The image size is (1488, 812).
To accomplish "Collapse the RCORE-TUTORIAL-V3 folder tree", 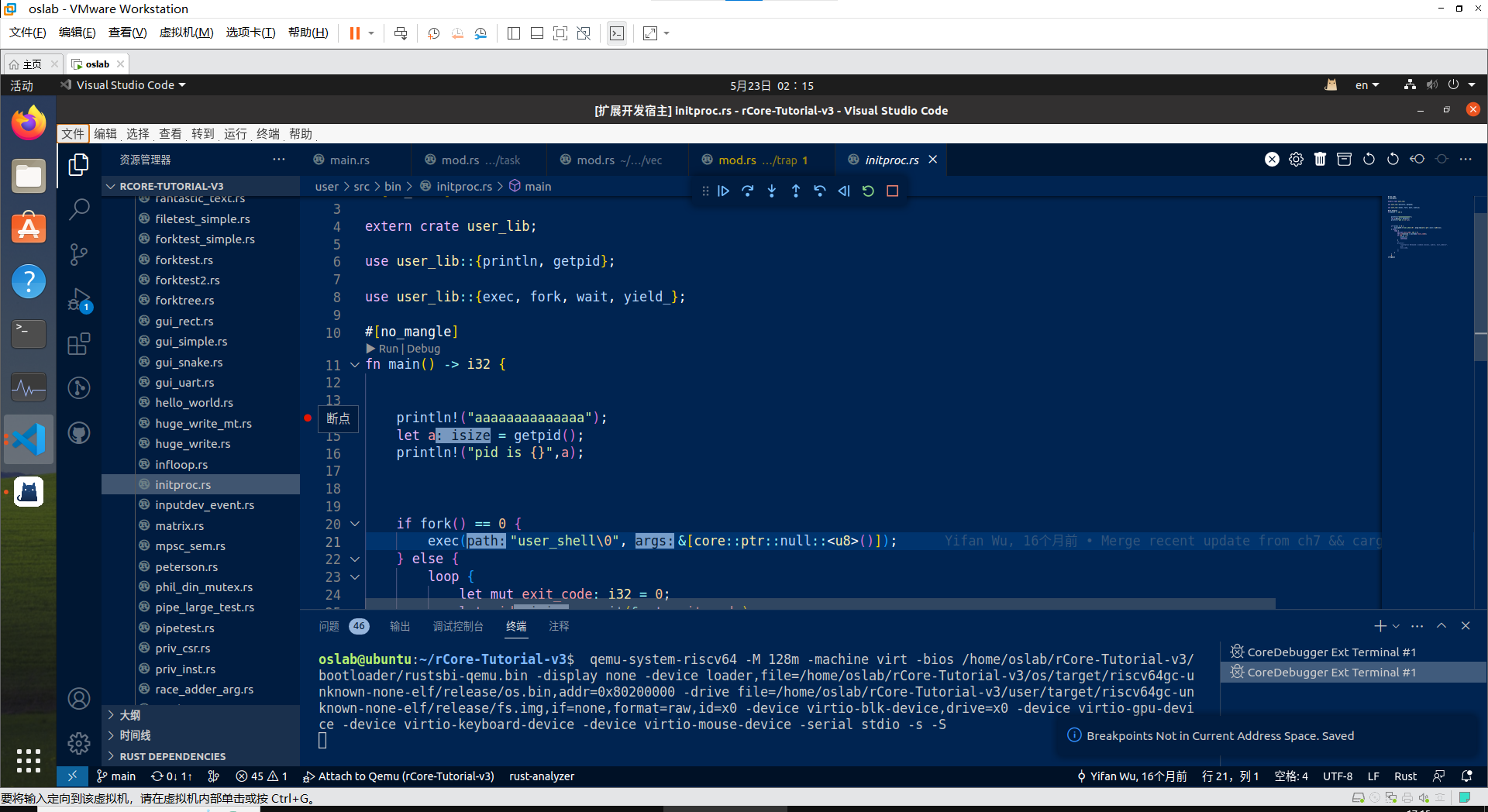I will (x=201, y=186).
